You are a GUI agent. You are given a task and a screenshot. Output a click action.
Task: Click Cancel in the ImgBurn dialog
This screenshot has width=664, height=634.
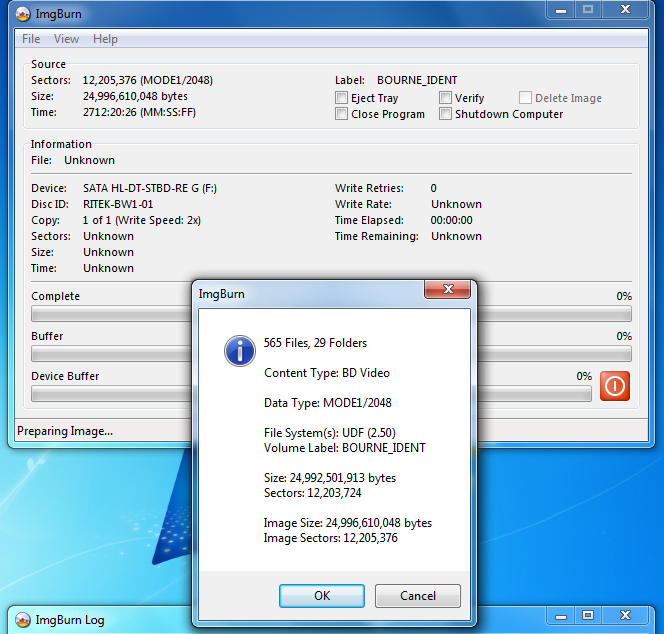[418, 596]
